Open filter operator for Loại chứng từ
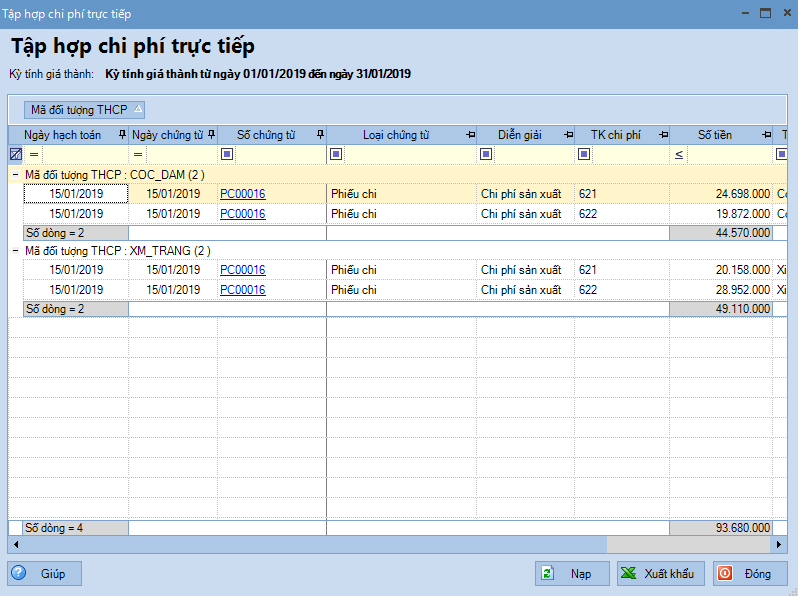This screenshot has height=596, width=798. [x=336, y=154]
